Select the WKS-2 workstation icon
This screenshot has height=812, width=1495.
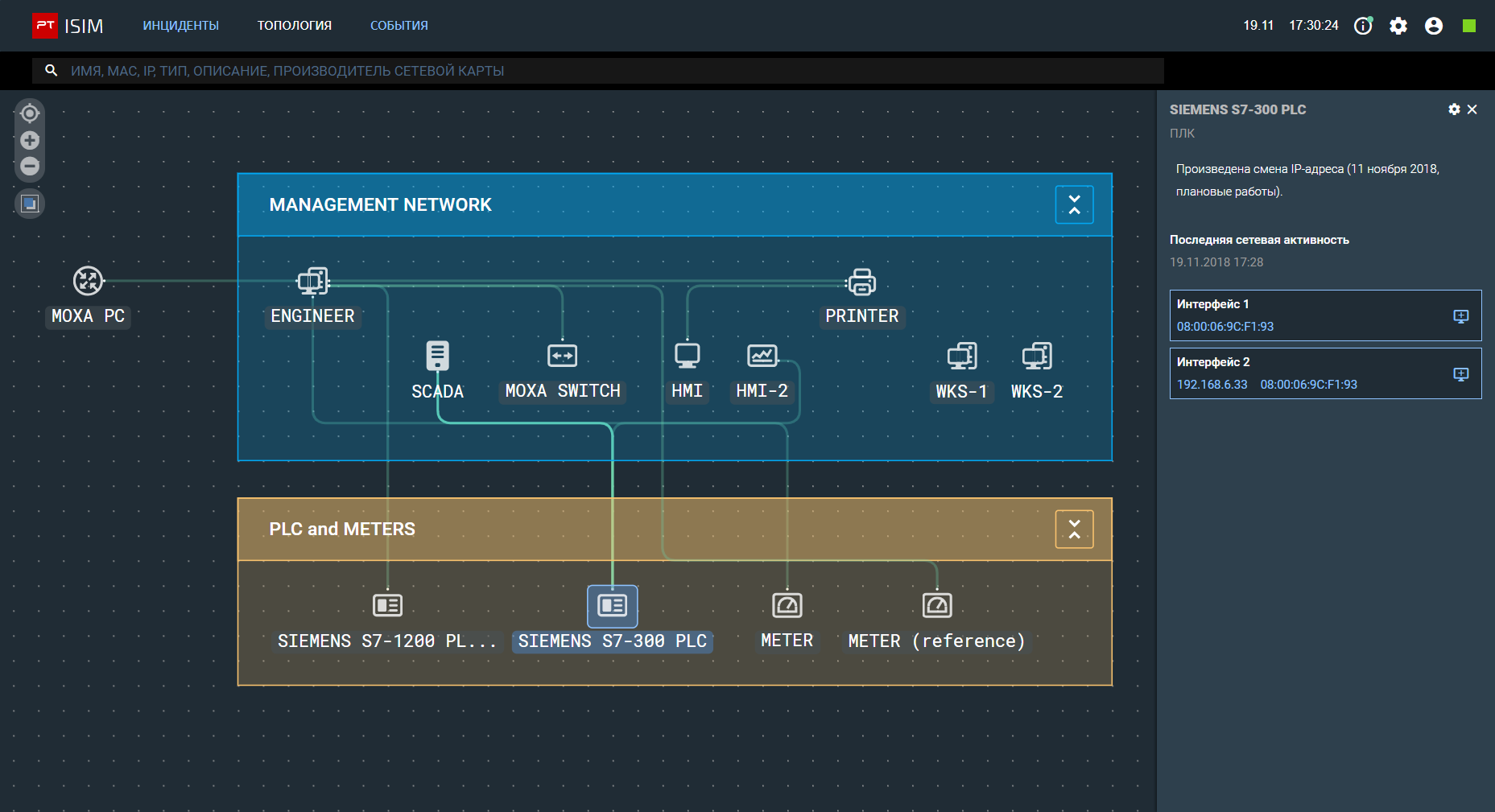(1037, 356)
